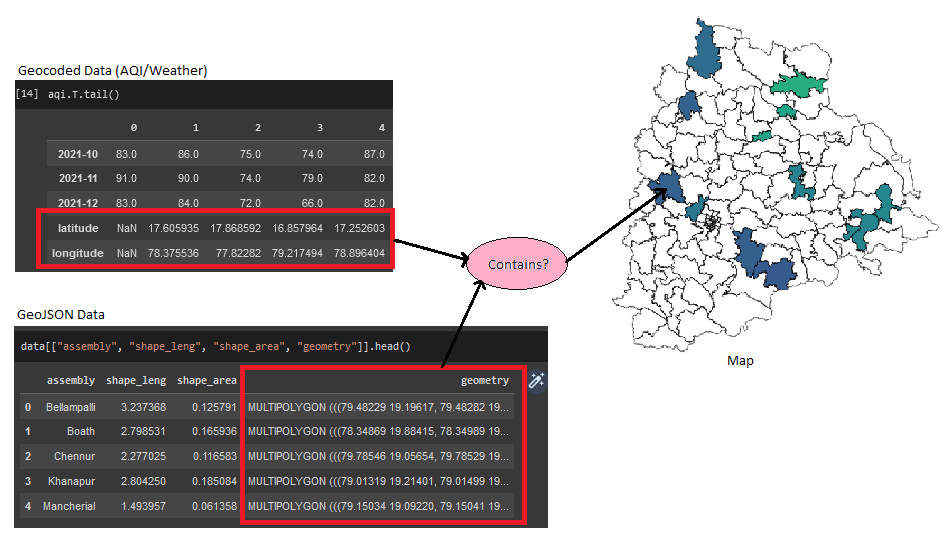Click the 91.0 value in 2021-11 row
This screenshot has height=542, width=948.
[x=126, y=178]
